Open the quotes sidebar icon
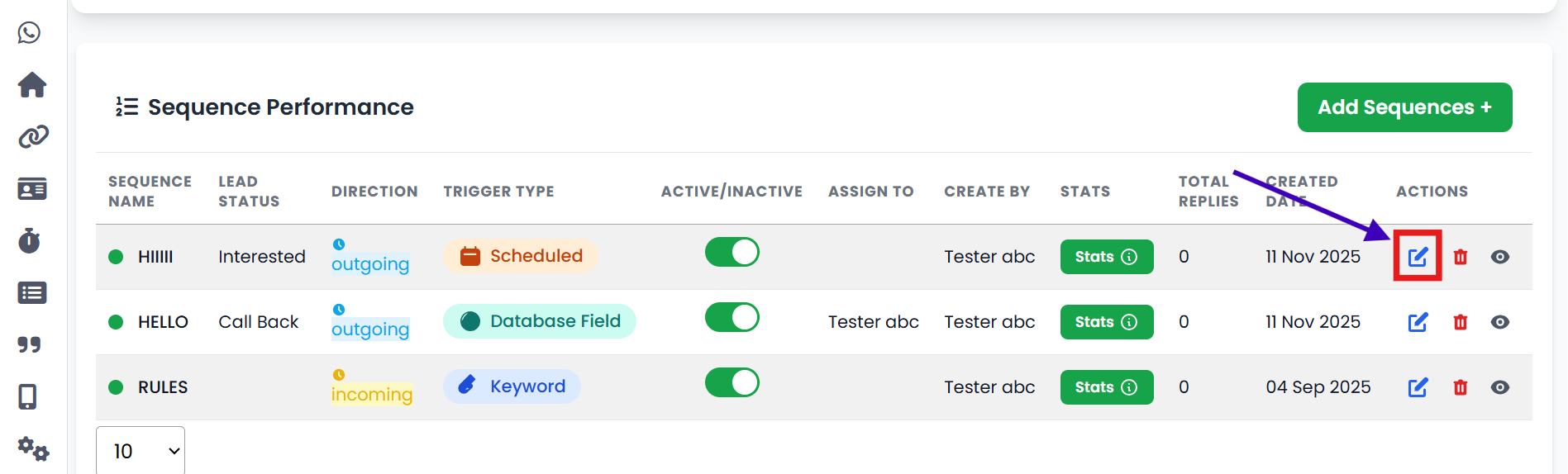Image resolution: width=1568 pixels, height=474 pixels. coord(30,344)
